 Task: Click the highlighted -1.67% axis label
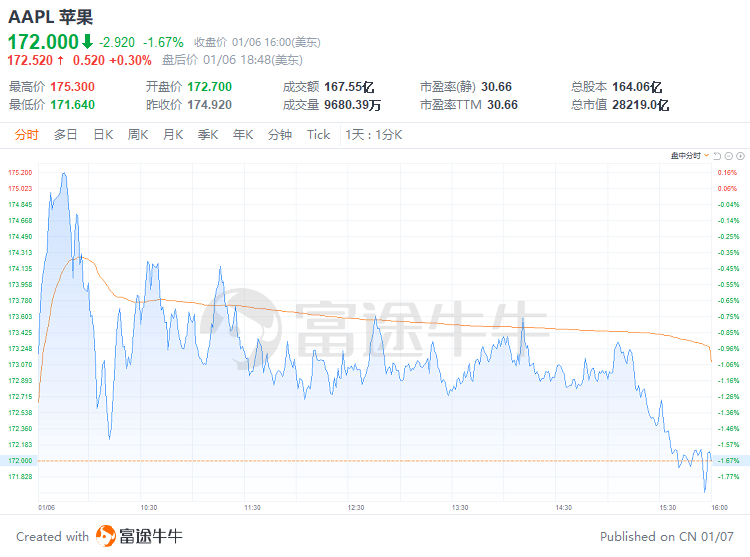point(728,460)
